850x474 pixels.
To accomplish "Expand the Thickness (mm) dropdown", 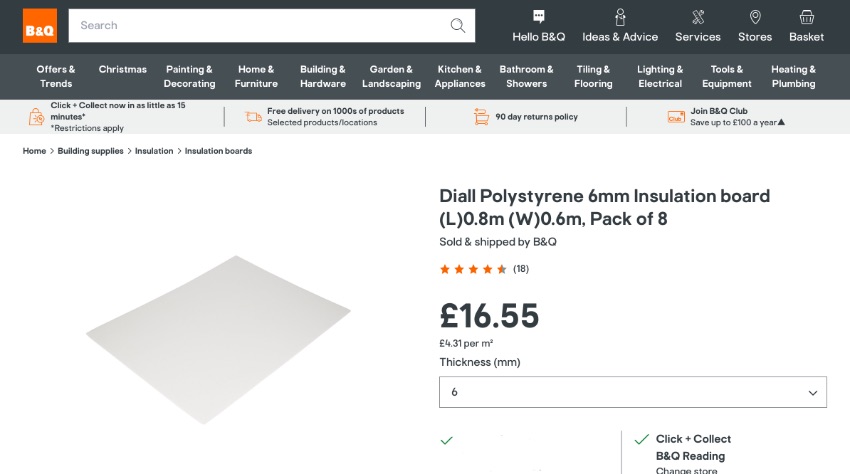I will 633,393.
